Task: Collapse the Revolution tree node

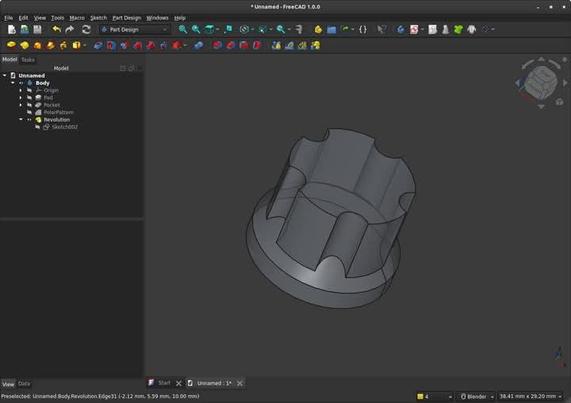Action: 21,119
